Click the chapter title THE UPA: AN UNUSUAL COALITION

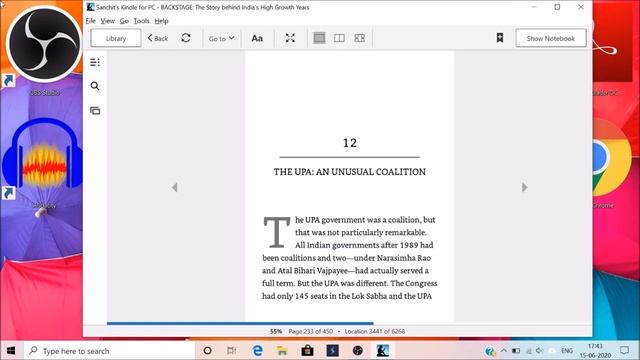tap(349, 172)
